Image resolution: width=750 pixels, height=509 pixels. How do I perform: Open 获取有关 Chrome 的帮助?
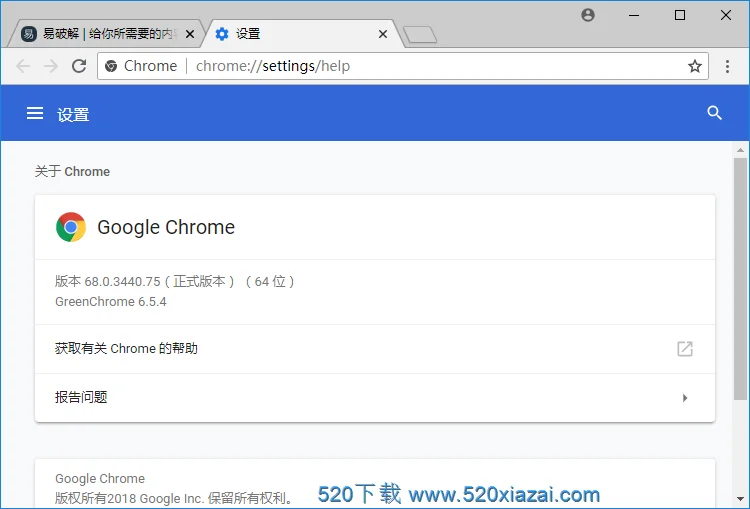[x=375, y=349]
